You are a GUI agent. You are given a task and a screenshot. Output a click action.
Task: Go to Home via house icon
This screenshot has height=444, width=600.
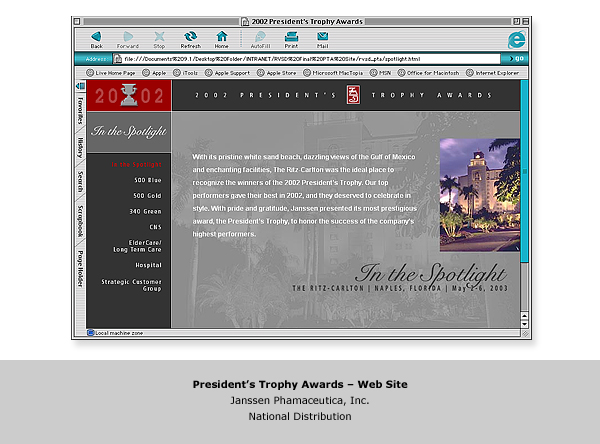222,39
